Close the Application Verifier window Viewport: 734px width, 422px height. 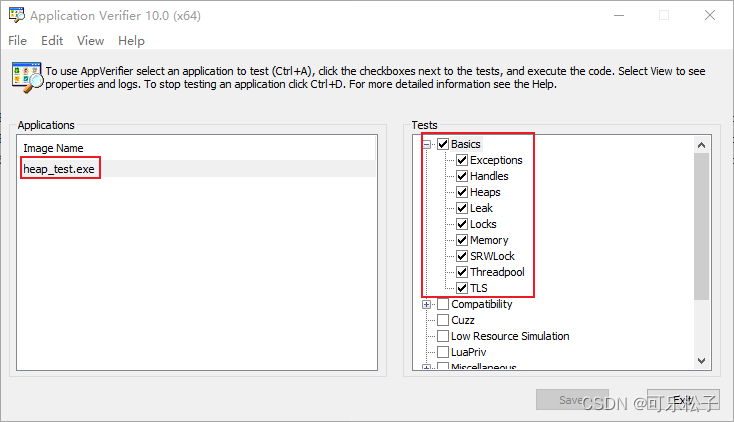point(710,15)
